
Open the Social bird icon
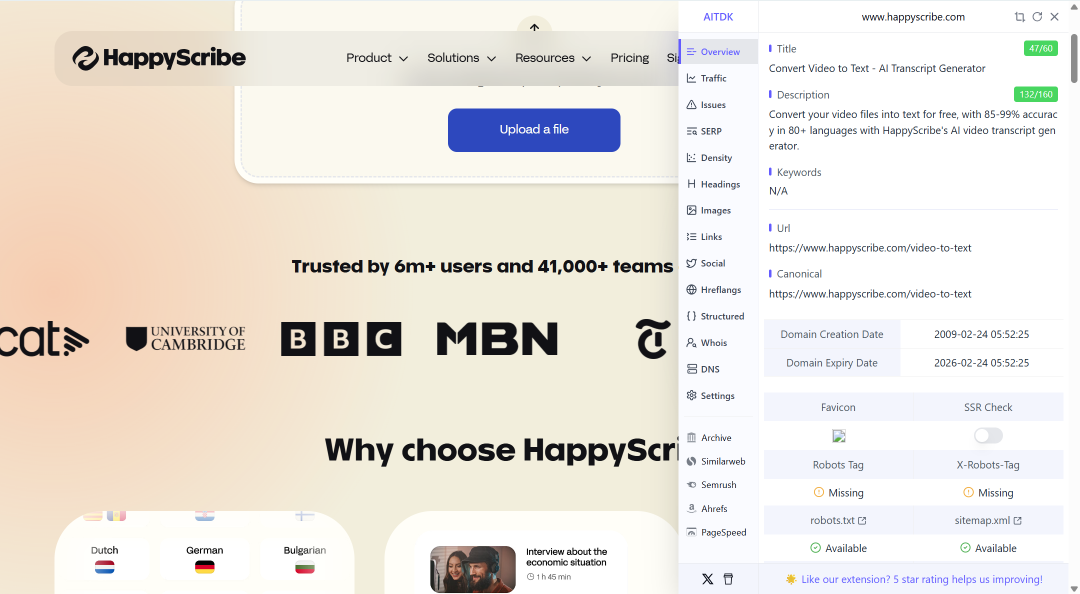692,263
